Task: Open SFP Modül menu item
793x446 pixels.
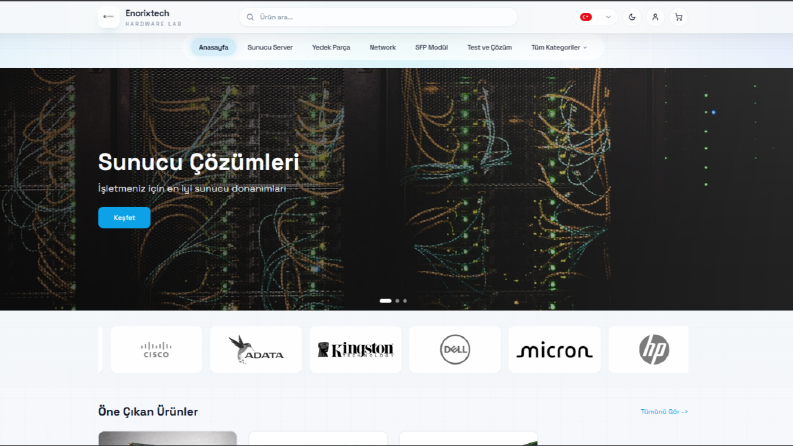Action: (x=431, y=48)
